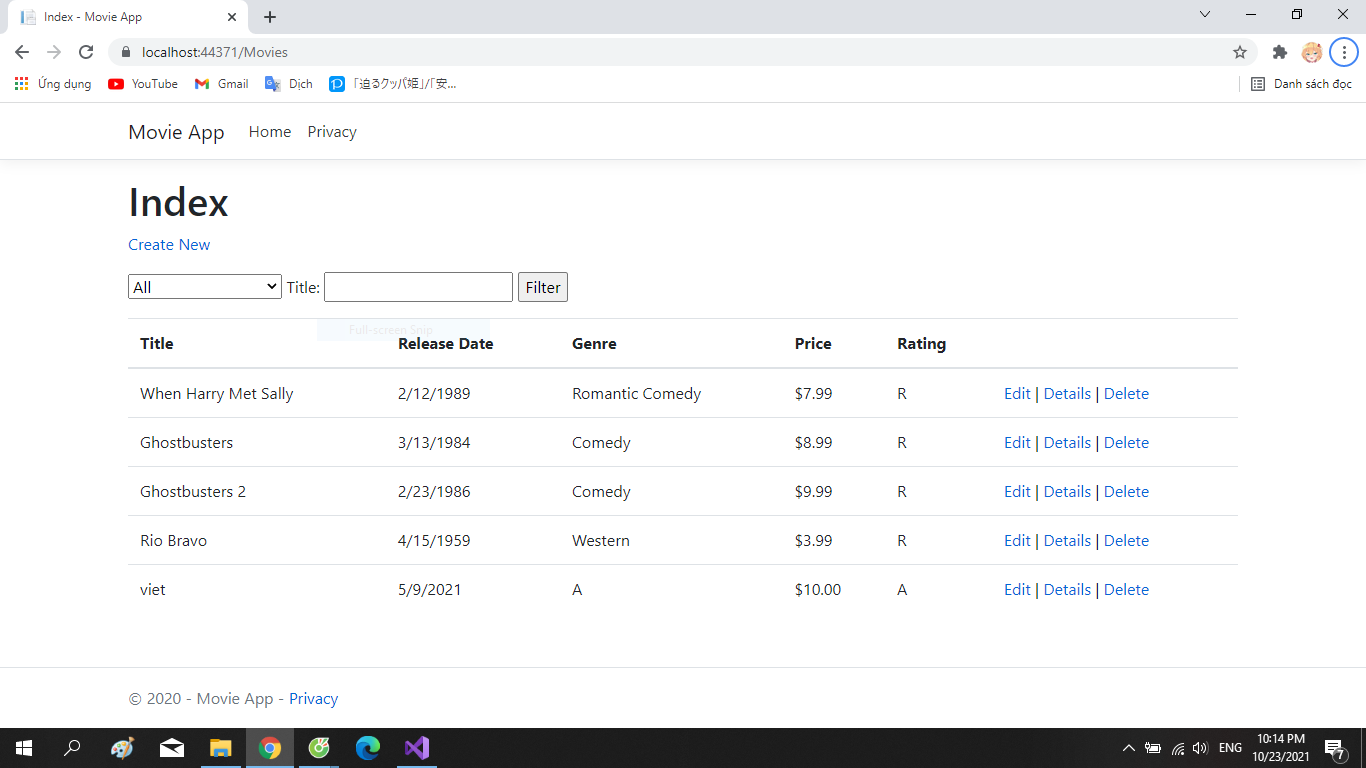Open Microsoft Edge from the taskbar
The image size is (1366, 768).
click(368, 748)
